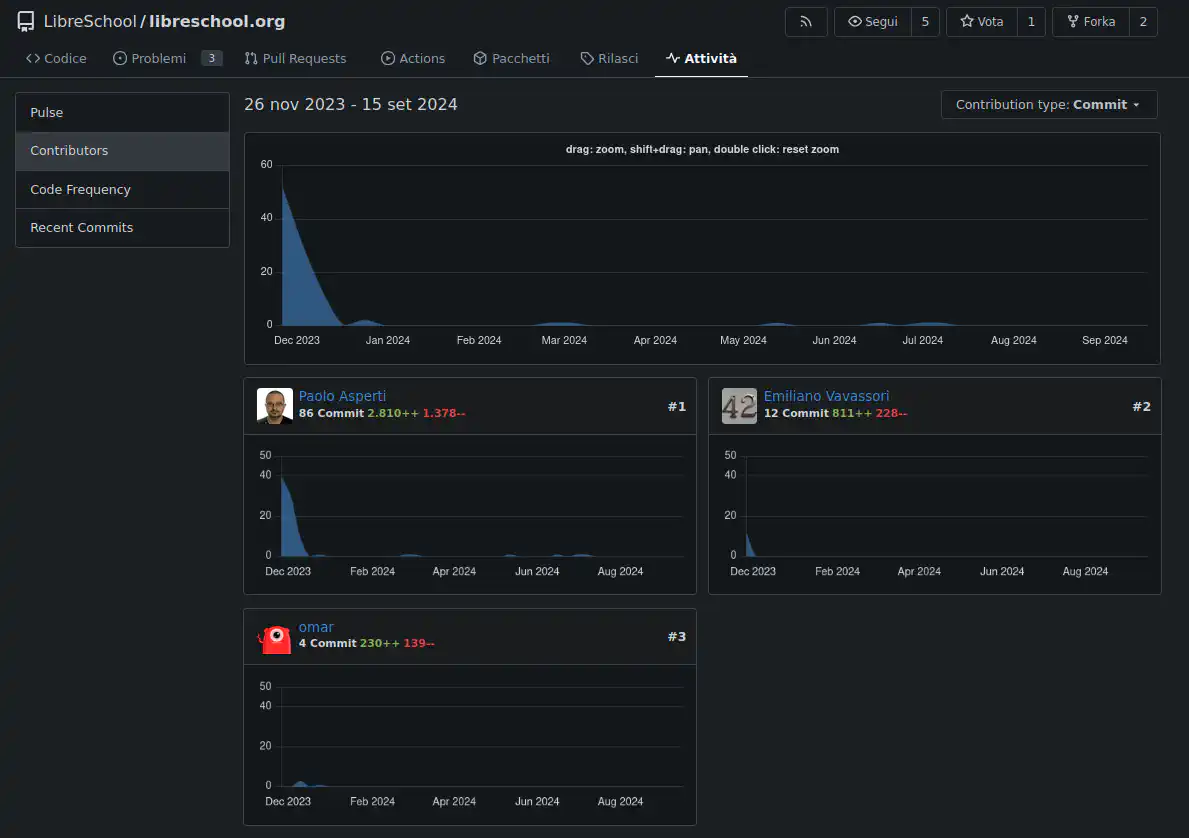Click the 86 Commit text
Viewport: 1189px width, 838px height.
point(331,413)
